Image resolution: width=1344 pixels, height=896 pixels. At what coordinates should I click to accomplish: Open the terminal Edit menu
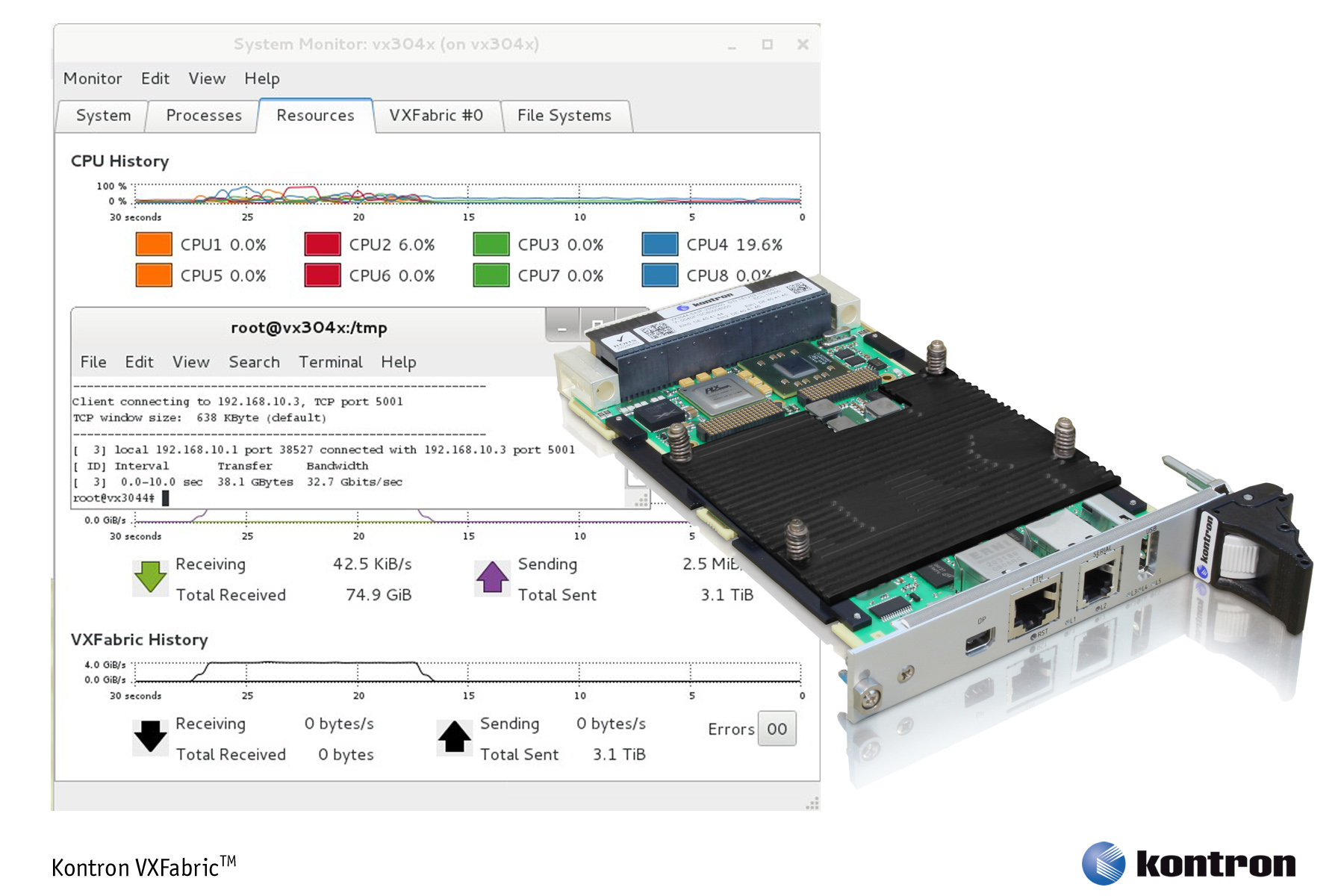click(139, 362)
